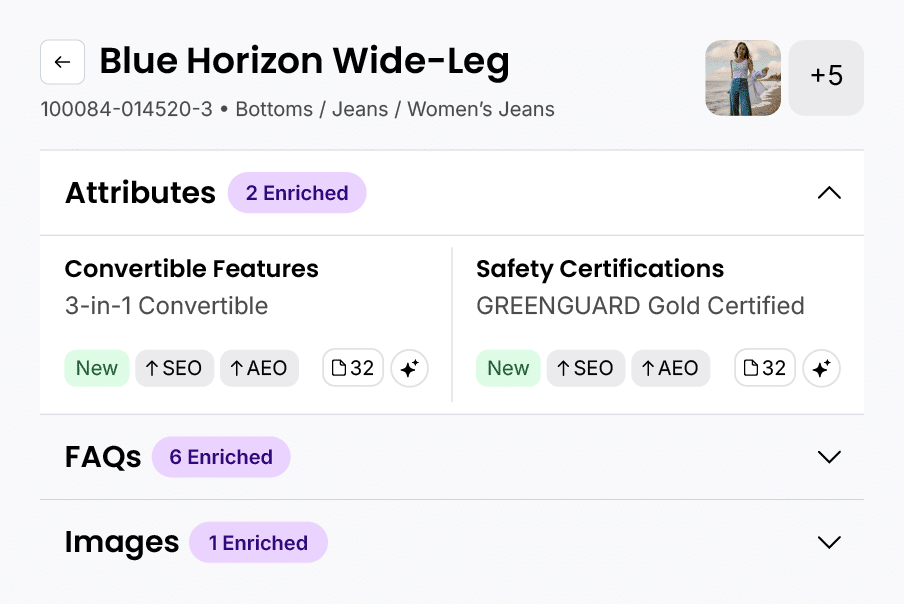This screenshot has height=604, width=904.
Task: Click the 6 Enriched badge beside FAQs
Action: click(221, 457)
